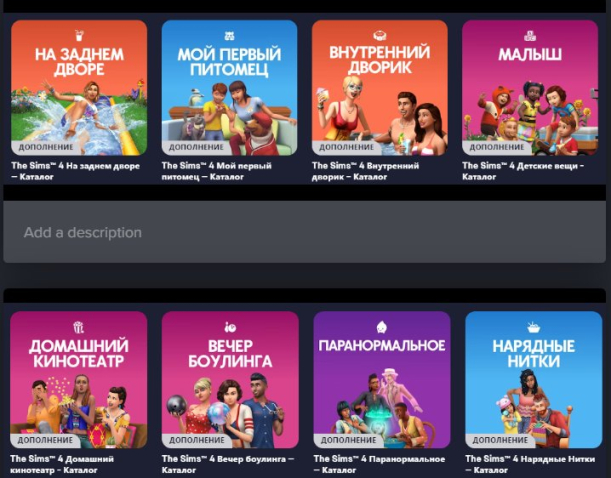
Task: Open The Sims 4 Детские вещи – Каталог link
Action: 523,171
